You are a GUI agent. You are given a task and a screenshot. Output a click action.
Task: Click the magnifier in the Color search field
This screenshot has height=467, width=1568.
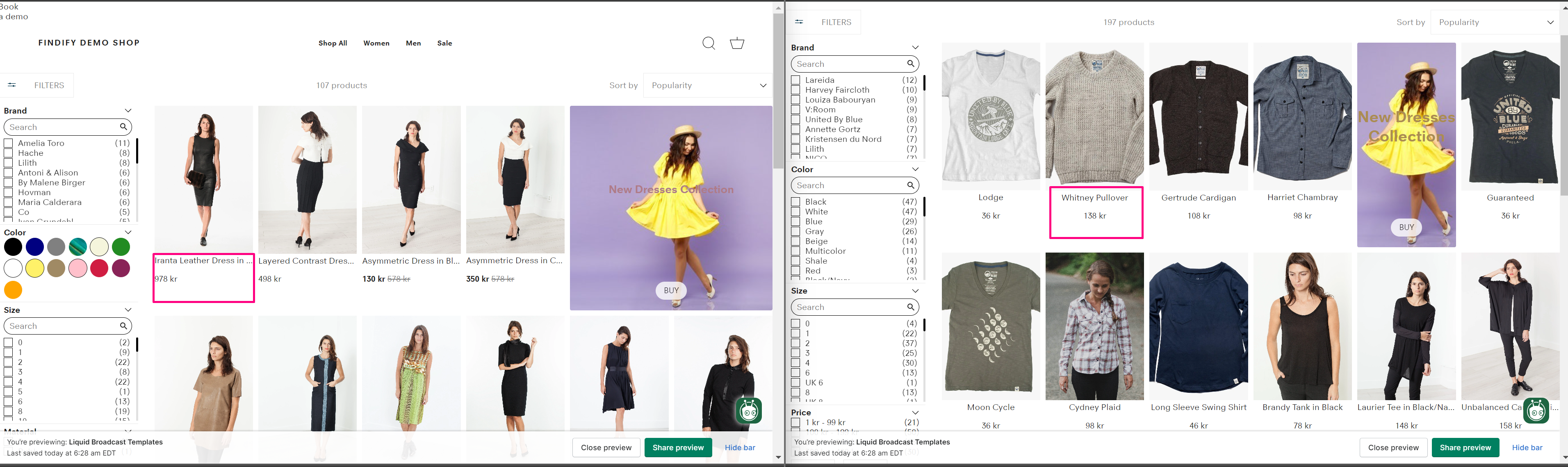(x=911, y=185)
